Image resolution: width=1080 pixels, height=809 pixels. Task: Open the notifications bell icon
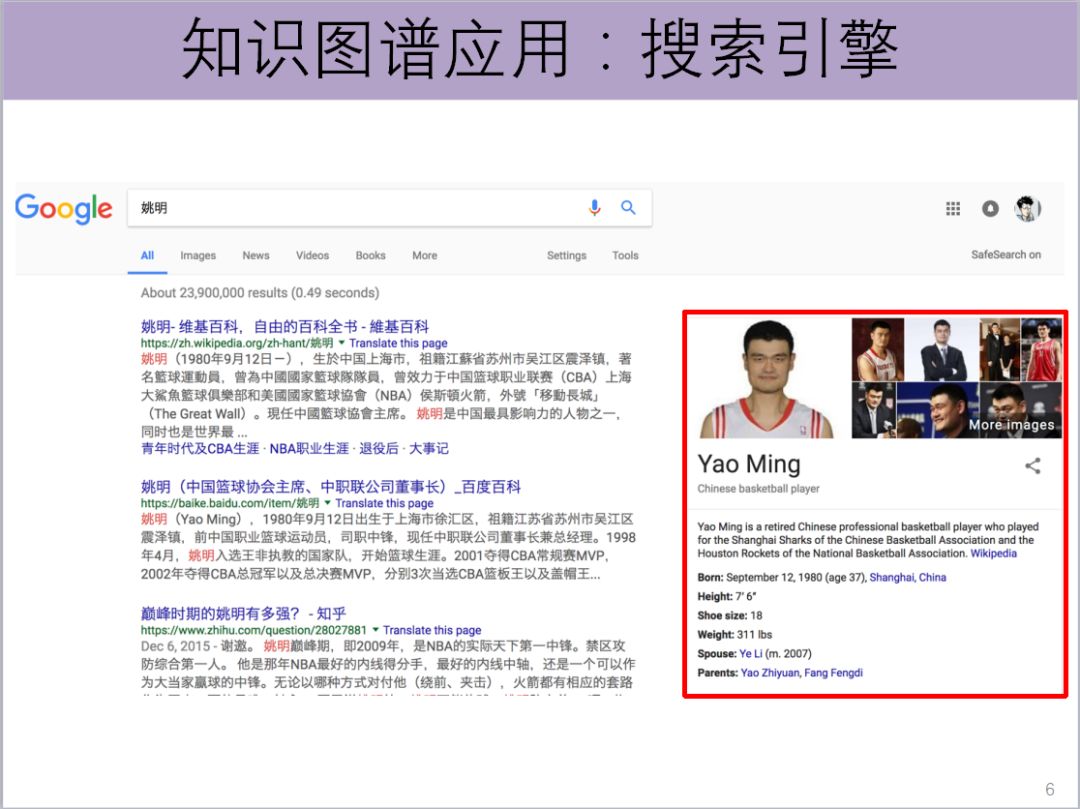point(990,209)
